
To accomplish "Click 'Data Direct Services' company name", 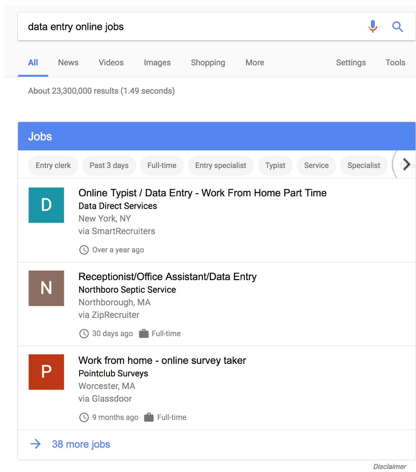I will click(118, 206).
